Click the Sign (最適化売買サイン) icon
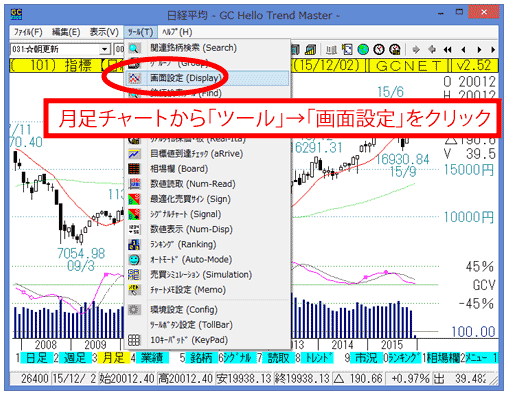The height and width of the screenshot is (397, 510). (134, 199)
